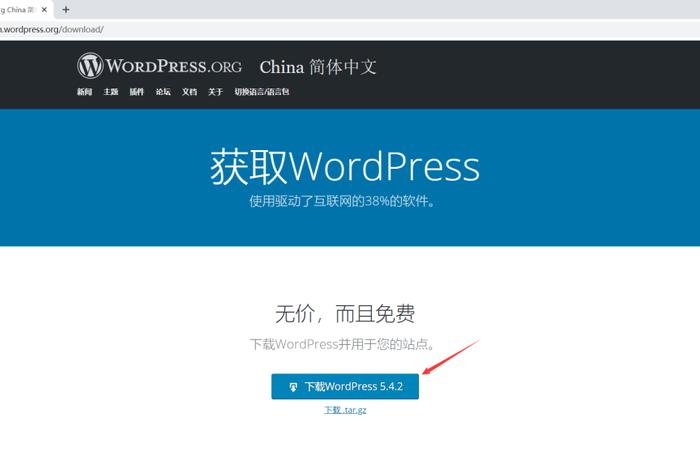Click the 获取WordPress heading

coord(345,166)
